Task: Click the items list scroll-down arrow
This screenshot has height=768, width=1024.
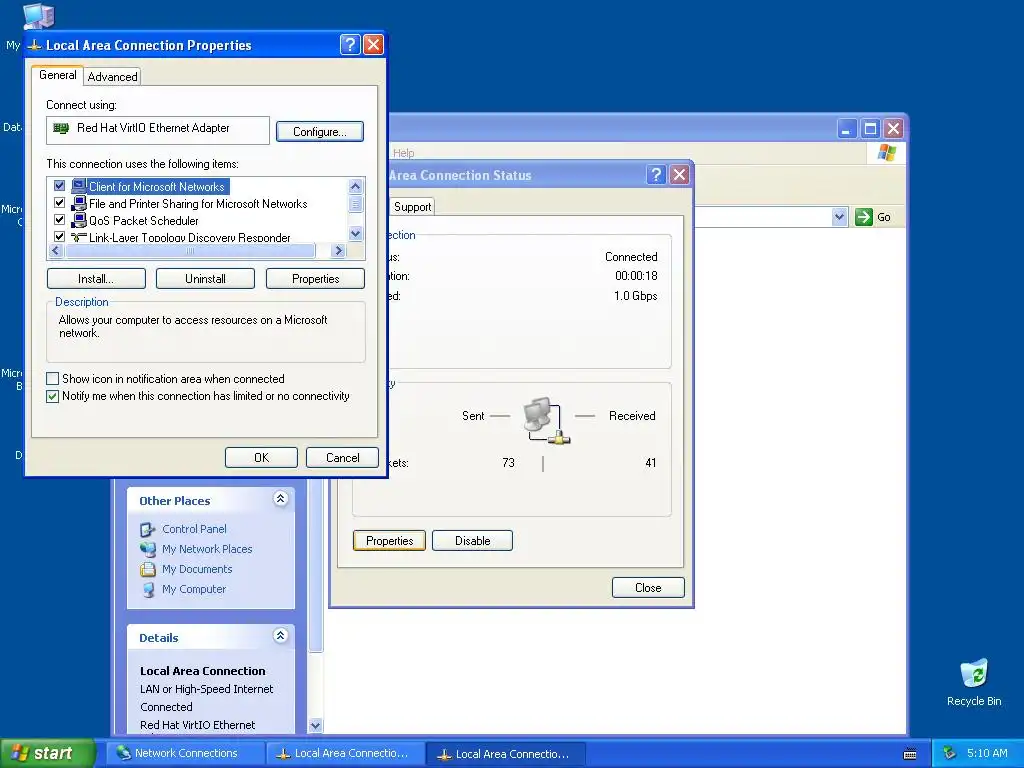Action: (x=355, y=233)
